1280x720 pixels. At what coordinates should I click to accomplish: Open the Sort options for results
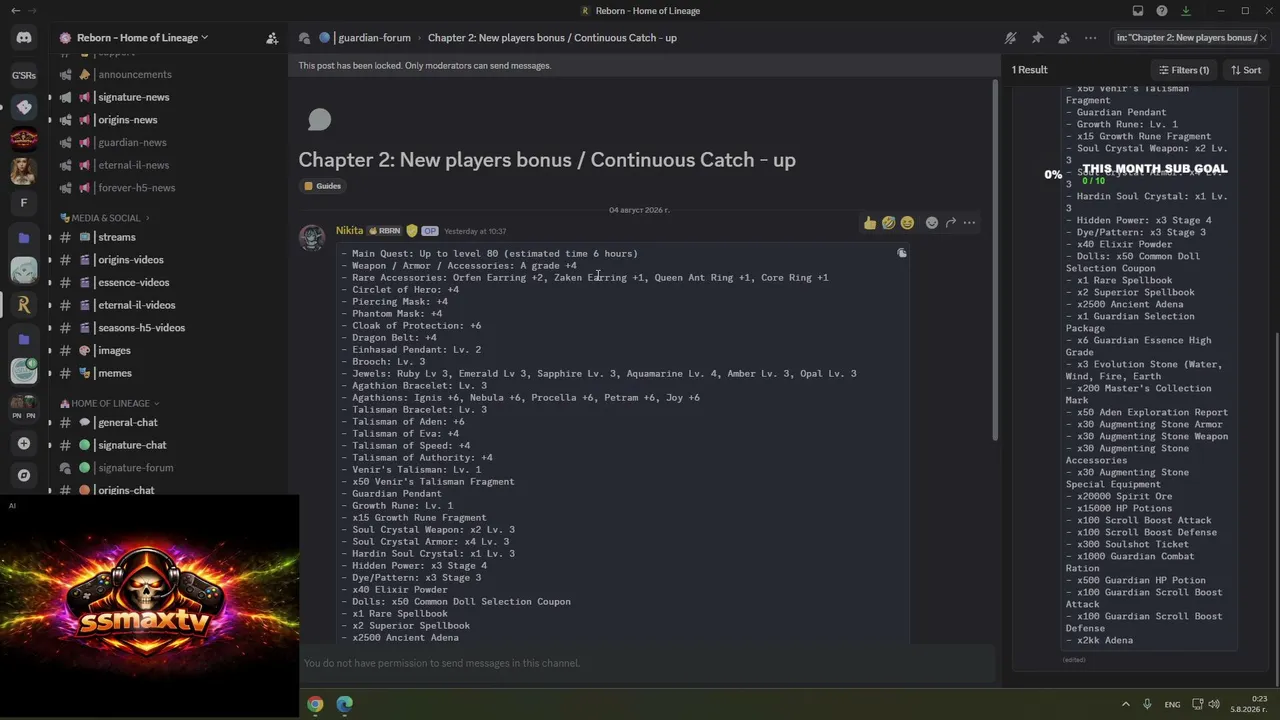click(x=1246, y=70)
